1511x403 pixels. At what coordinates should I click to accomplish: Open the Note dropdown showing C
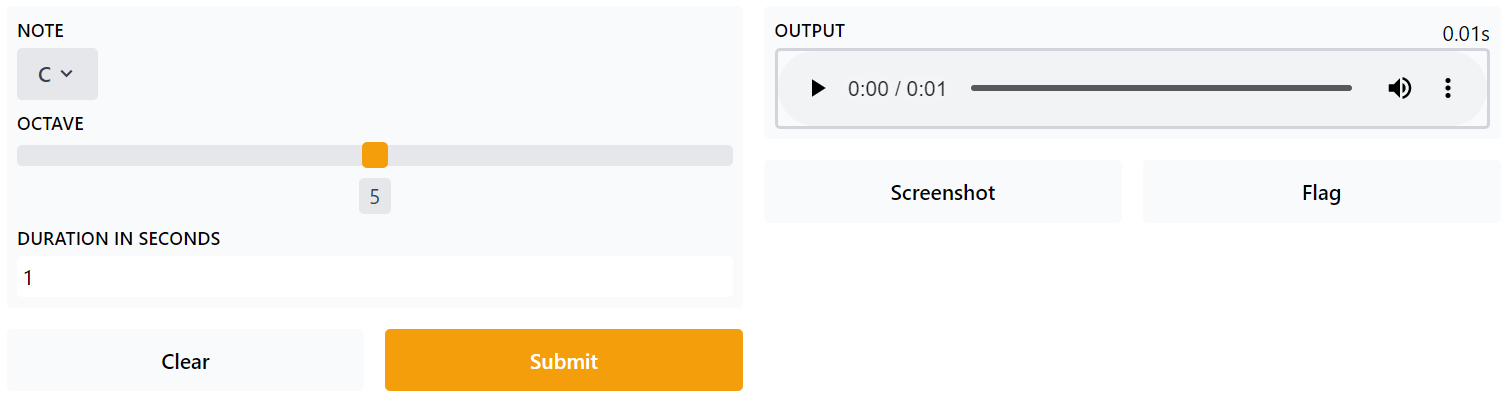[57, 74]
